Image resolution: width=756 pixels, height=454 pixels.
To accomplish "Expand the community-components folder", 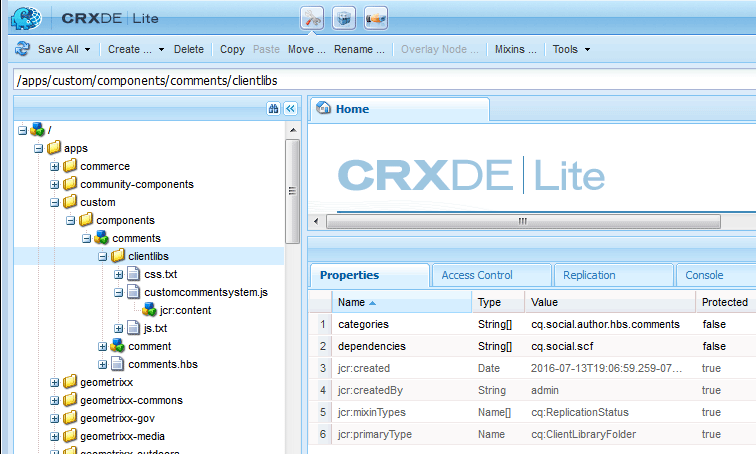I will tap(54, 185).
